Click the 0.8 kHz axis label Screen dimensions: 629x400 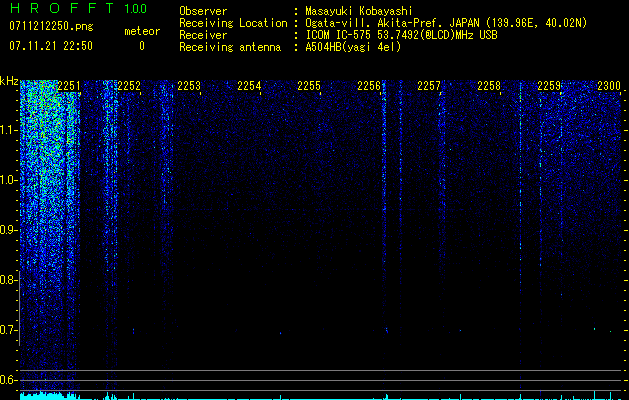9,280
